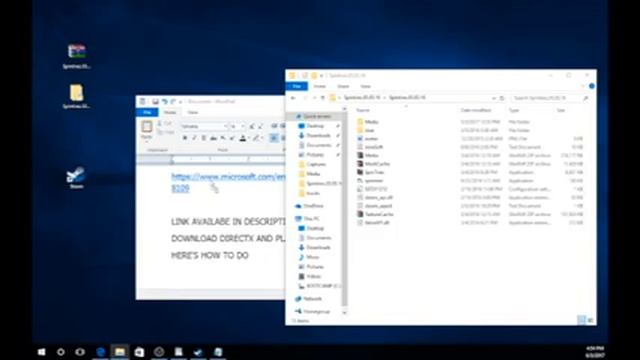Open Explorer address bar history dropdown
This screenshot has height=360, width=640.
pyautogui.click(x=494, y=98)
